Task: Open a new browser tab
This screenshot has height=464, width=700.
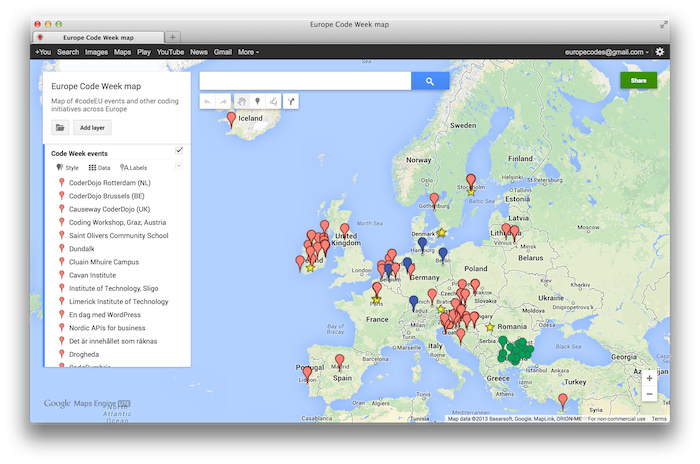Action: coord(173,37)
